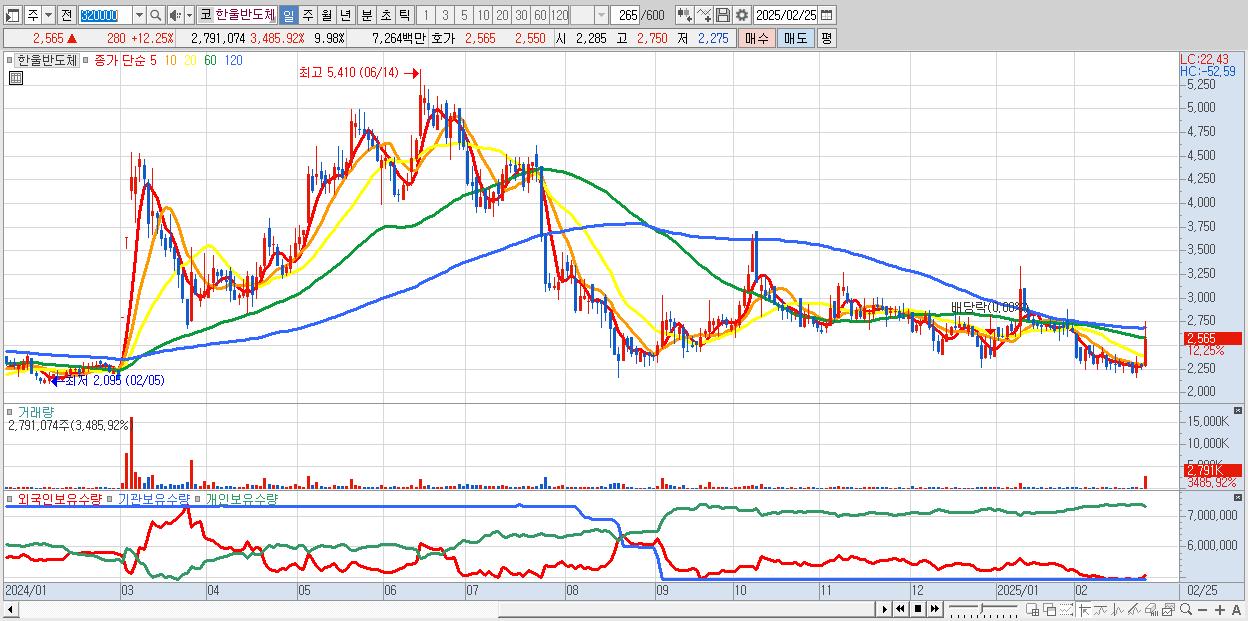Click the pencil line draw icon at bottom

[1134, 609]
